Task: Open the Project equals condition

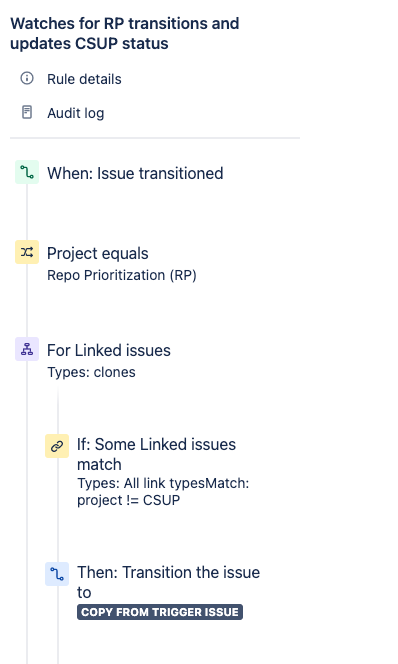Action: 97,253
